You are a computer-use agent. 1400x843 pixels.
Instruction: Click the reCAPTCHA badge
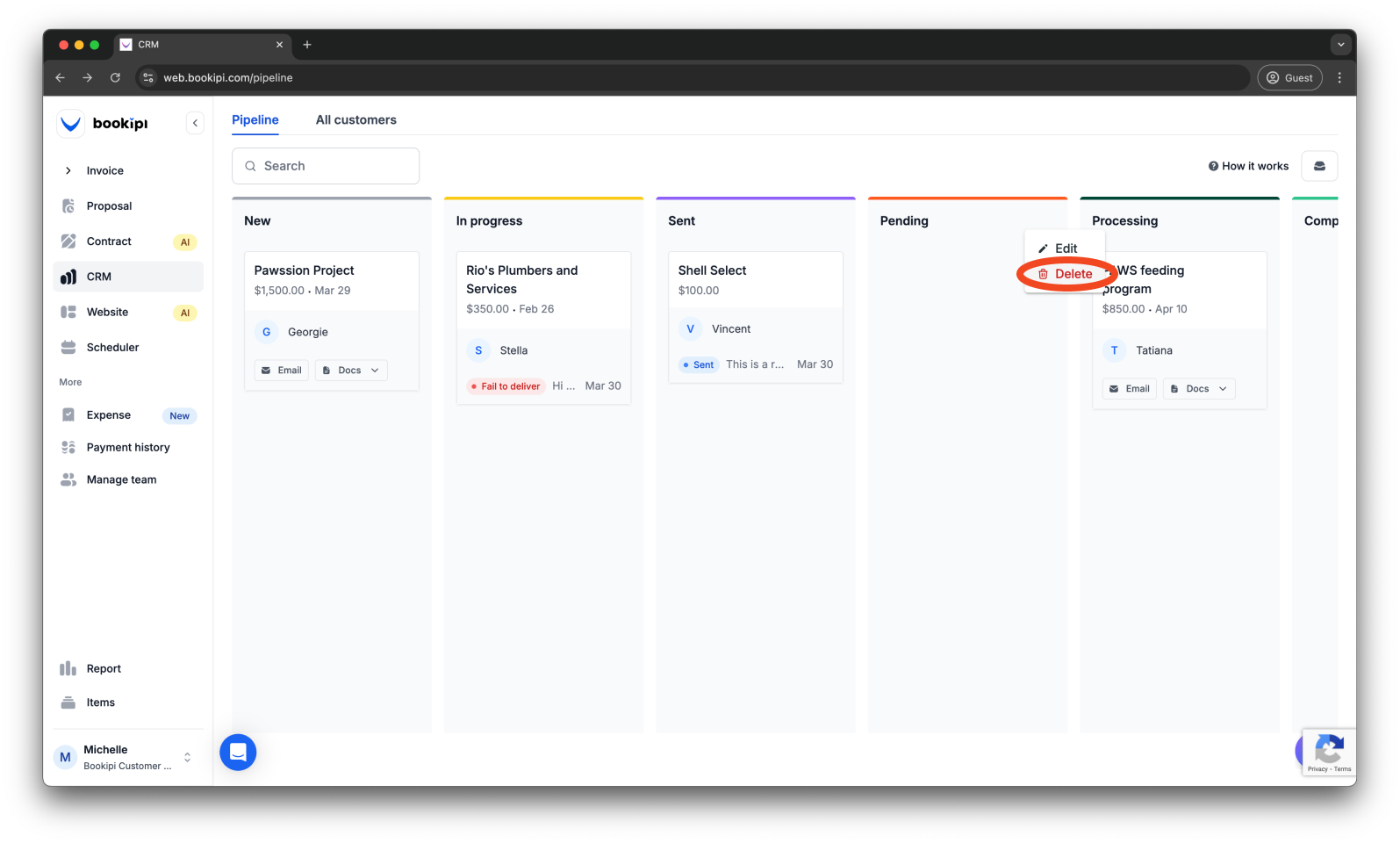[x=1329, y=753]
